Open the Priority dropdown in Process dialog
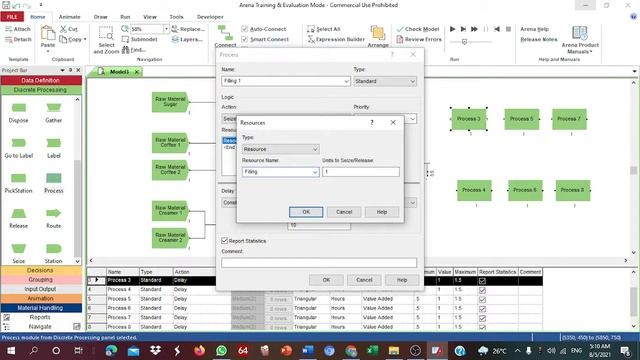Screen dimensions: 640x360 412,119
